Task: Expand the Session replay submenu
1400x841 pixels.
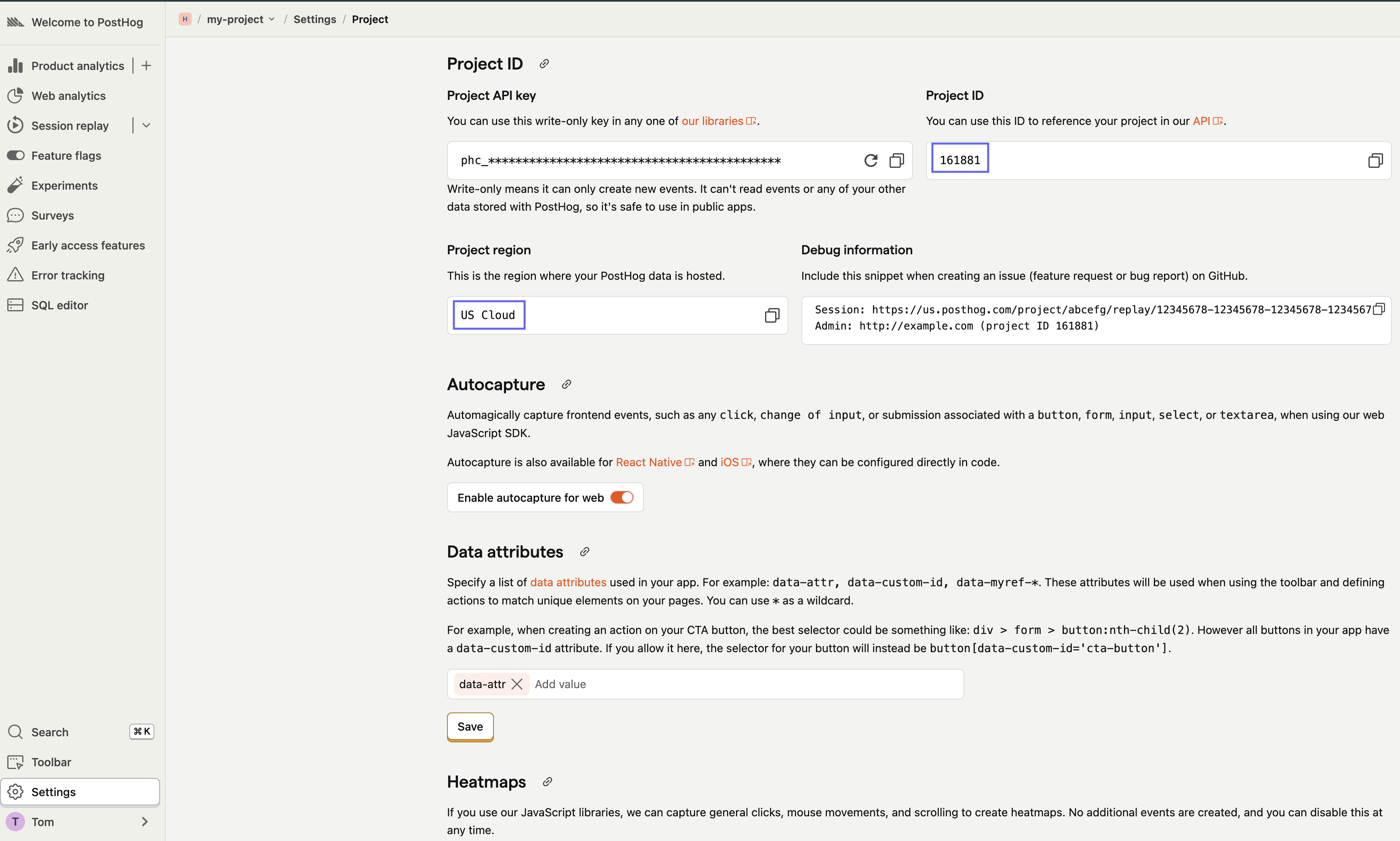Action: (146, 126)
